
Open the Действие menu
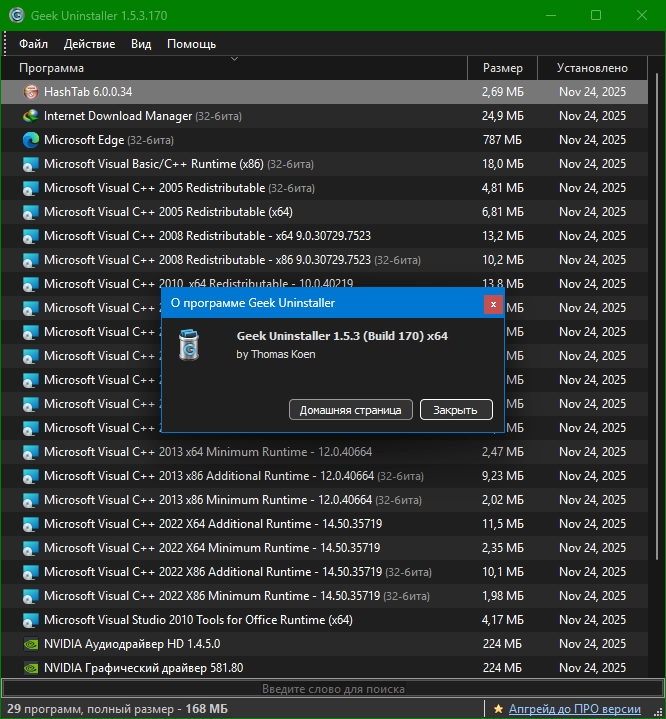tap(89, 44)
